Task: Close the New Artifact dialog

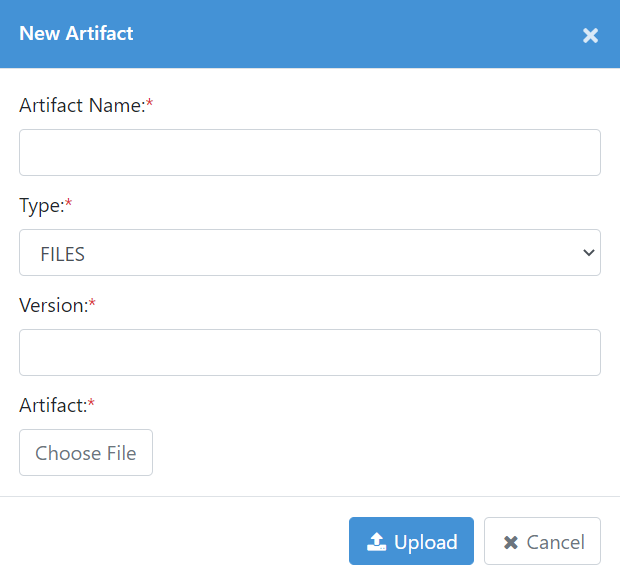Action: click(590, 36)
